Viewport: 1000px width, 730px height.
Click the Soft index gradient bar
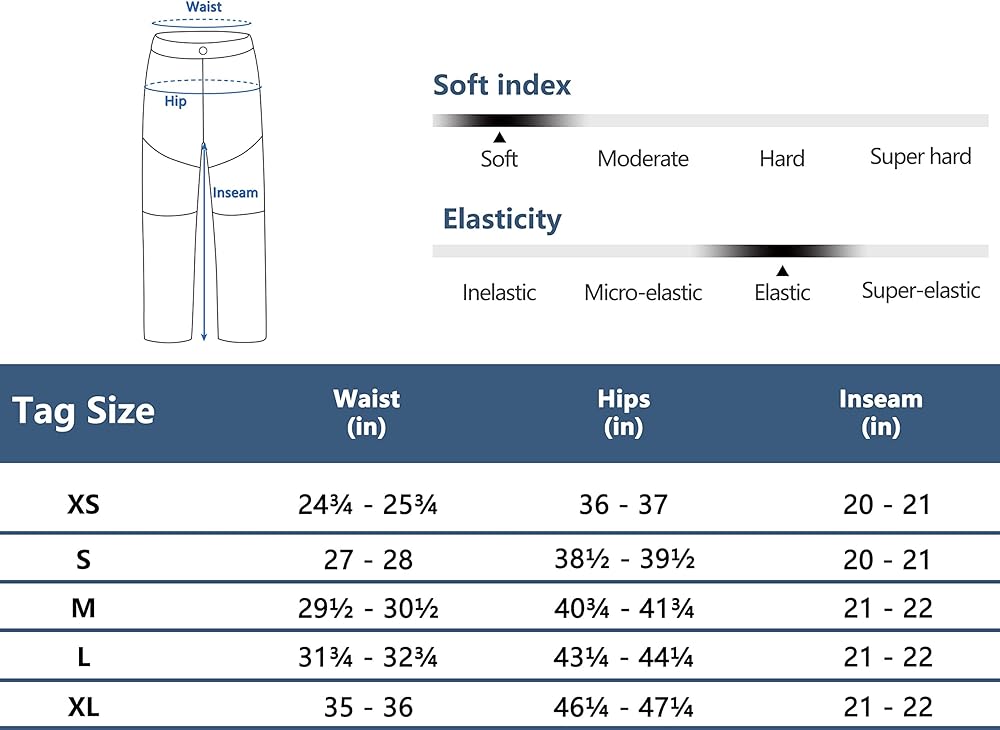tap(710, 120)
